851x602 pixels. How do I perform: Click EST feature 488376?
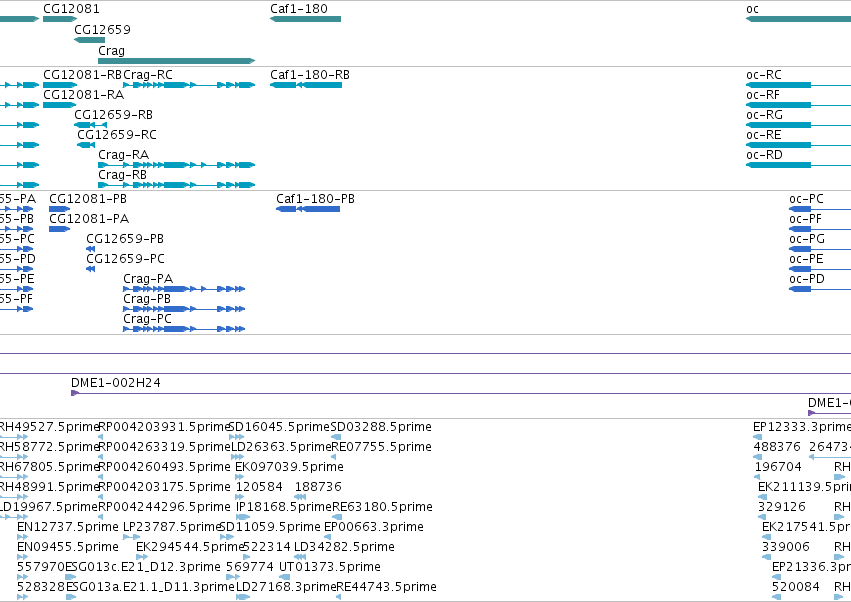757,457
